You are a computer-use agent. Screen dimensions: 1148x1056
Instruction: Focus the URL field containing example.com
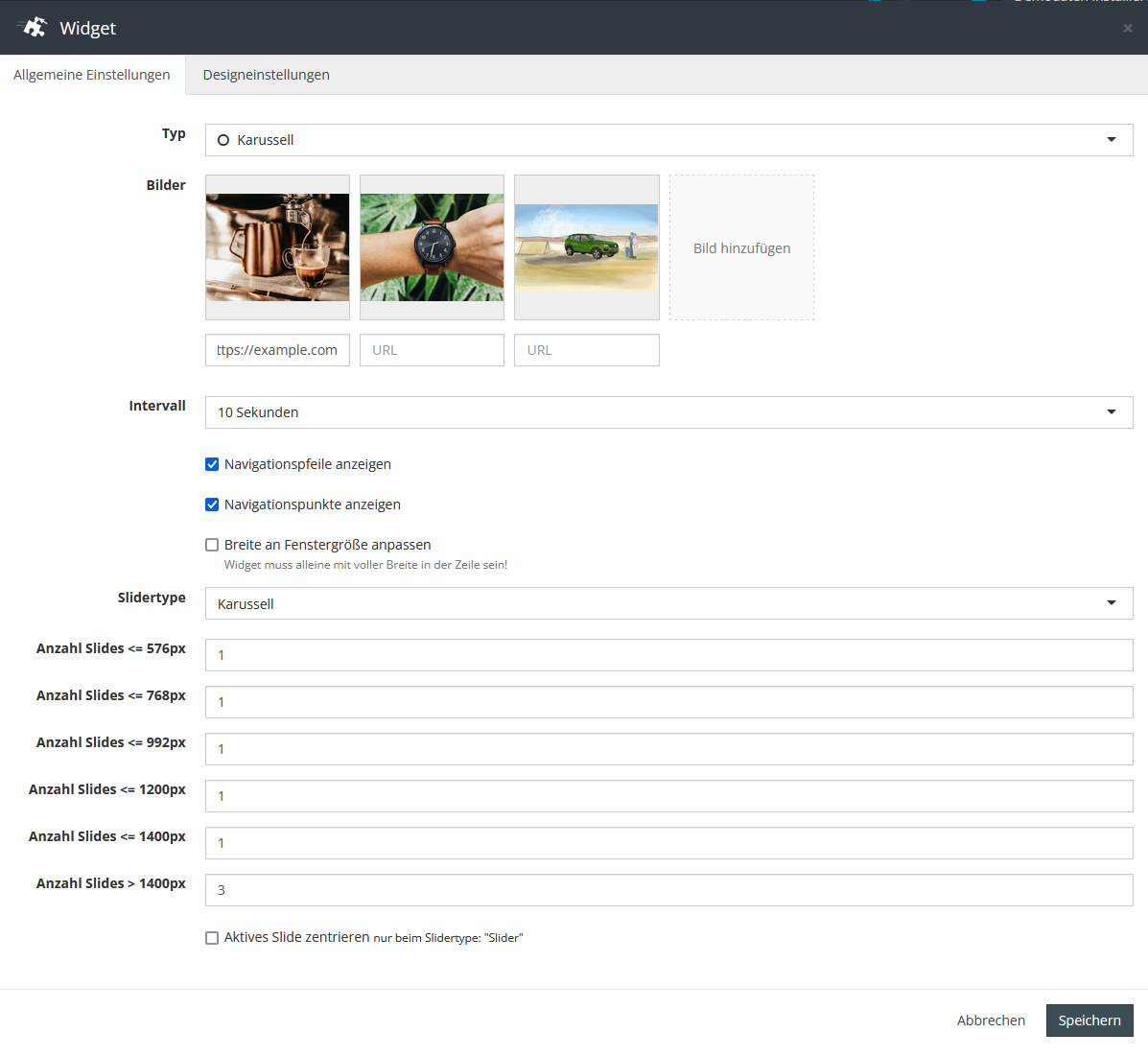click(x=277, y=350)
